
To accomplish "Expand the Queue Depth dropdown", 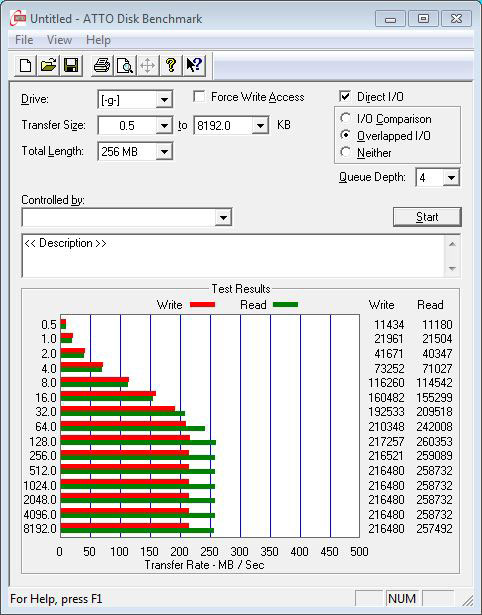I will click(x=451, y=178).
